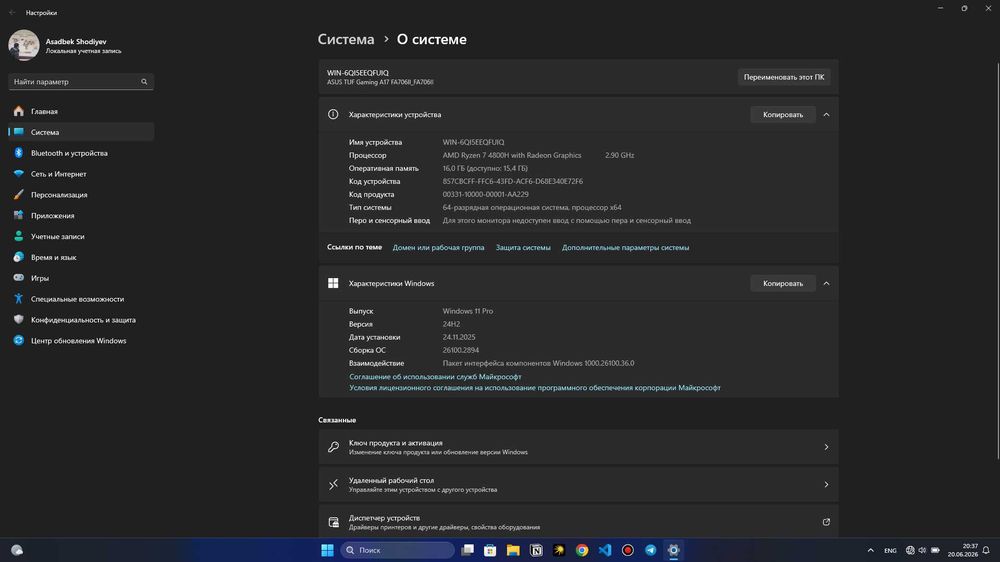Viewport: 1000px width, 562px height.
Task: Click the Время и язык globe icon
Action: click(18, 257)
